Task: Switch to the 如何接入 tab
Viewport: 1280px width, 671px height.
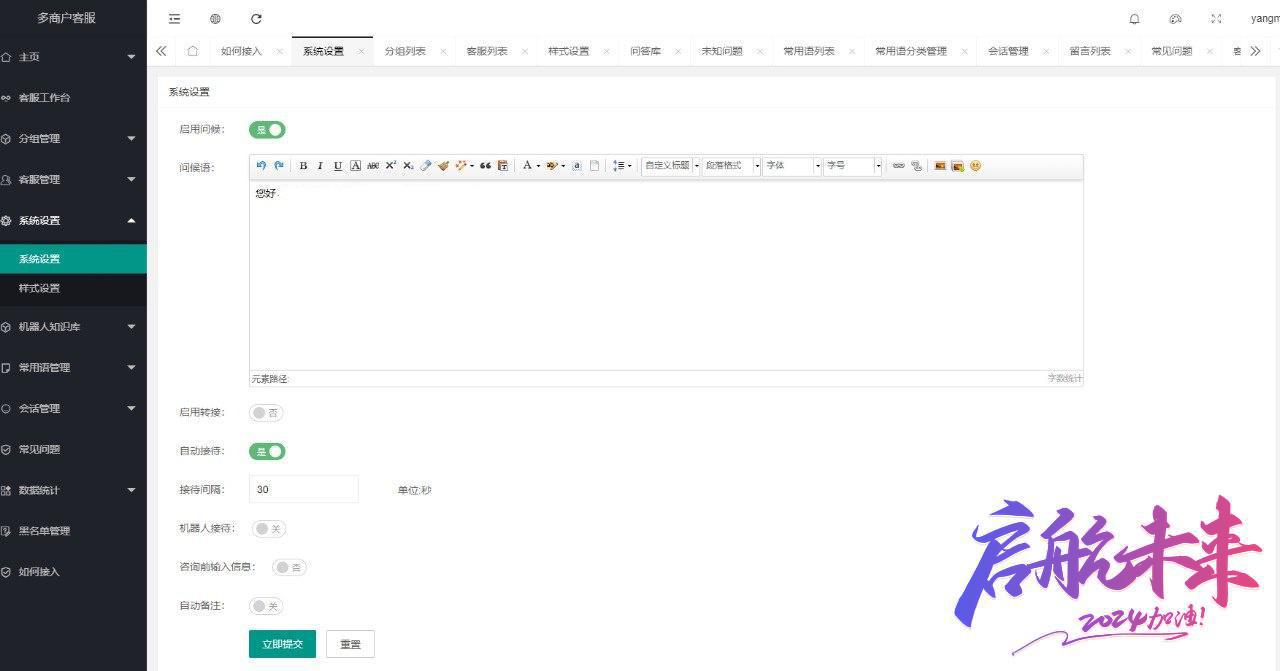Action: 242,51
